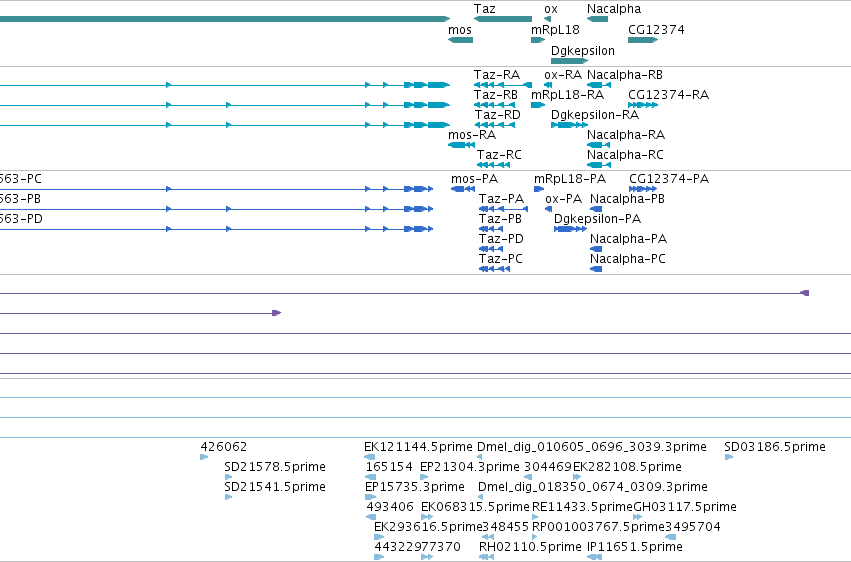The image size is (851, 562).
Task: Click the 493406 feature label
Action: 390,507
